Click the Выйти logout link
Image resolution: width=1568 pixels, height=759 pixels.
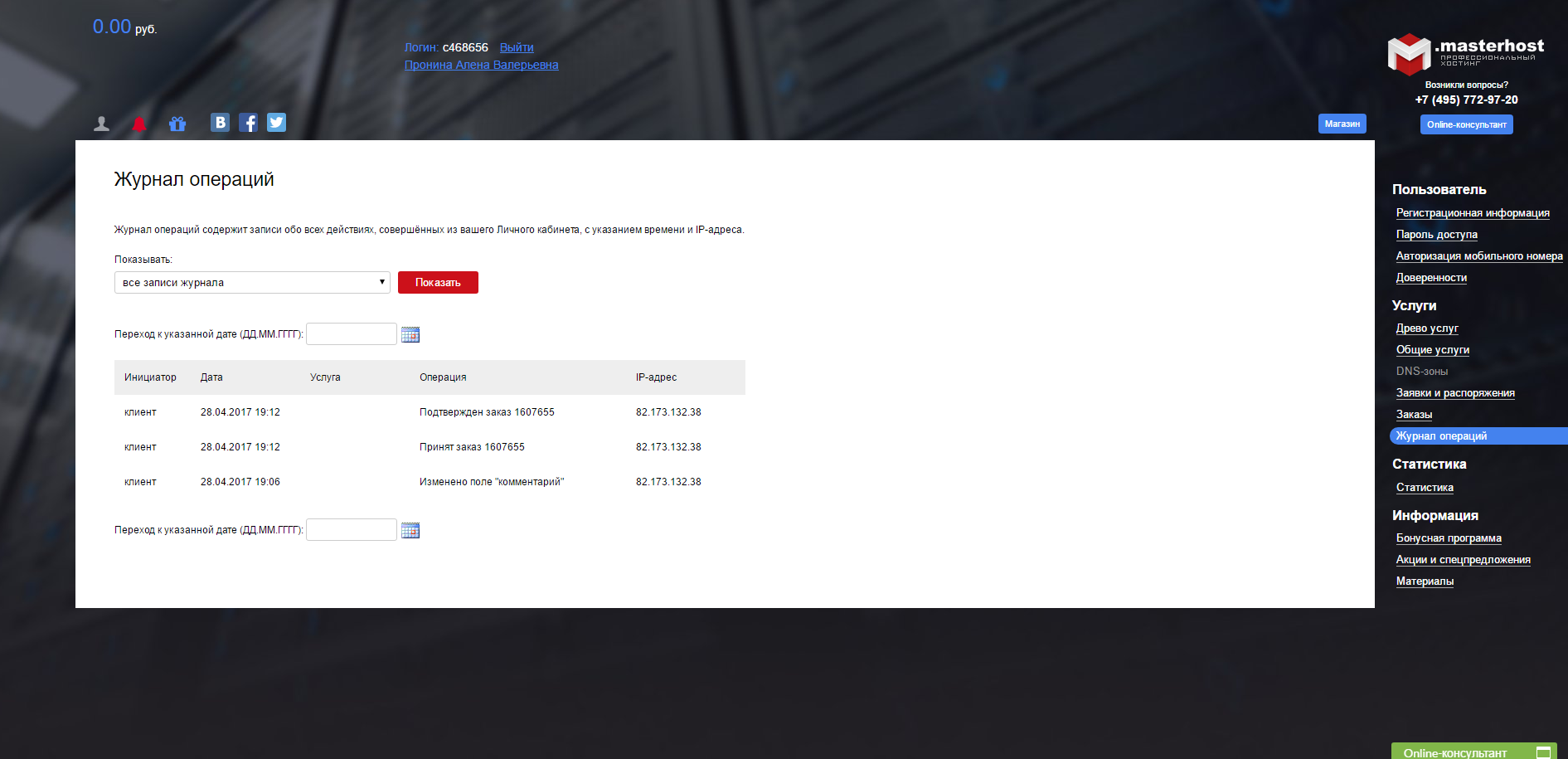point(517,47)
